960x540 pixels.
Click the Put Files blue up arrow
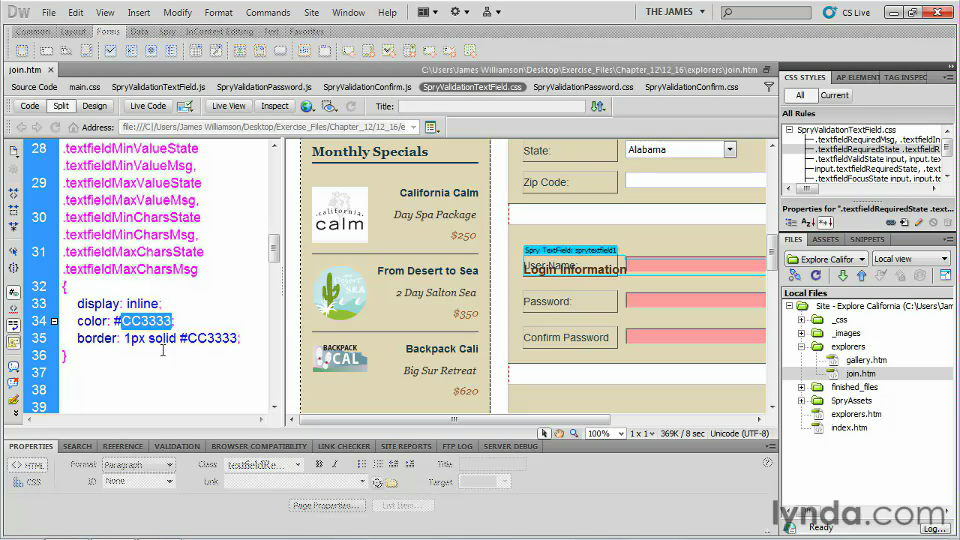[x=860, y=276]
